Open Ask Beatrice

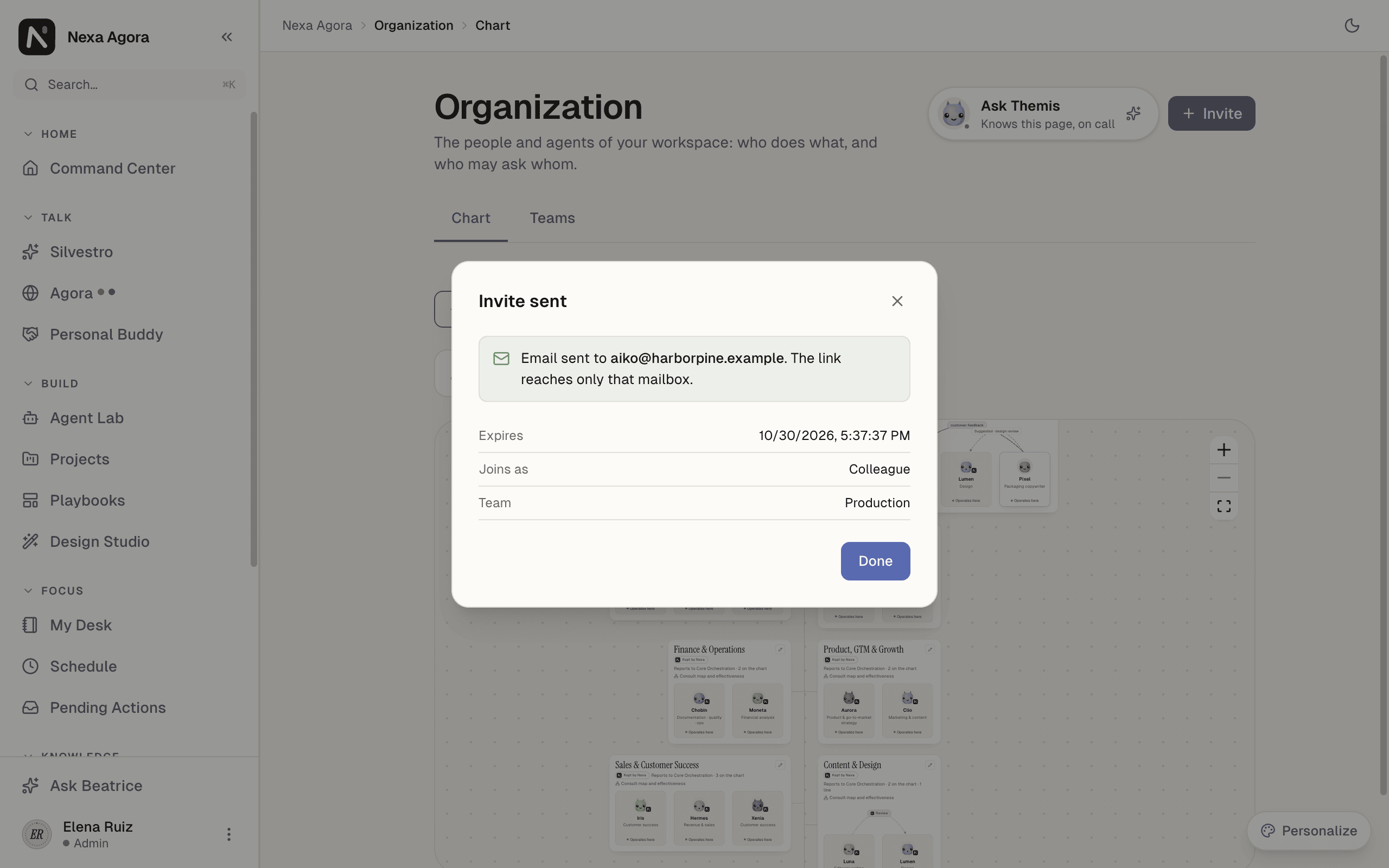pos(129,786)
